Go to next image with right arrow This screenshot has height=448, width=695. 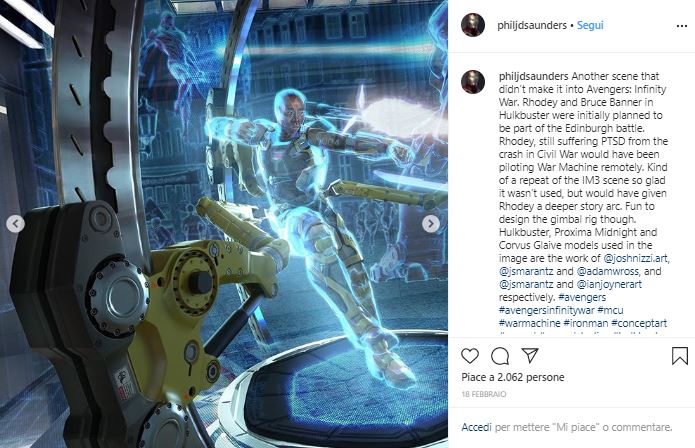click(x=430, y=224)
